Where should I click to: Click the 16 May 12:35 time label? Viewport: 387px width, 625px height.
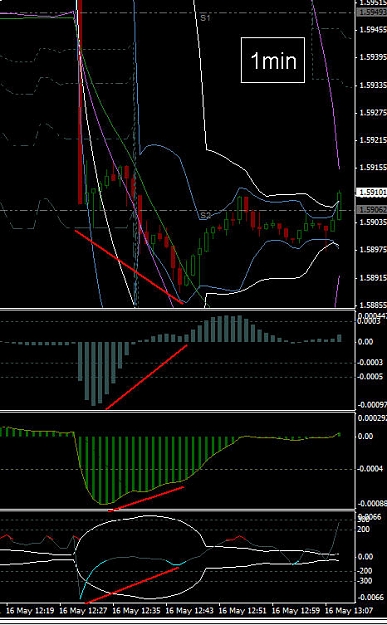click(137, 611)
